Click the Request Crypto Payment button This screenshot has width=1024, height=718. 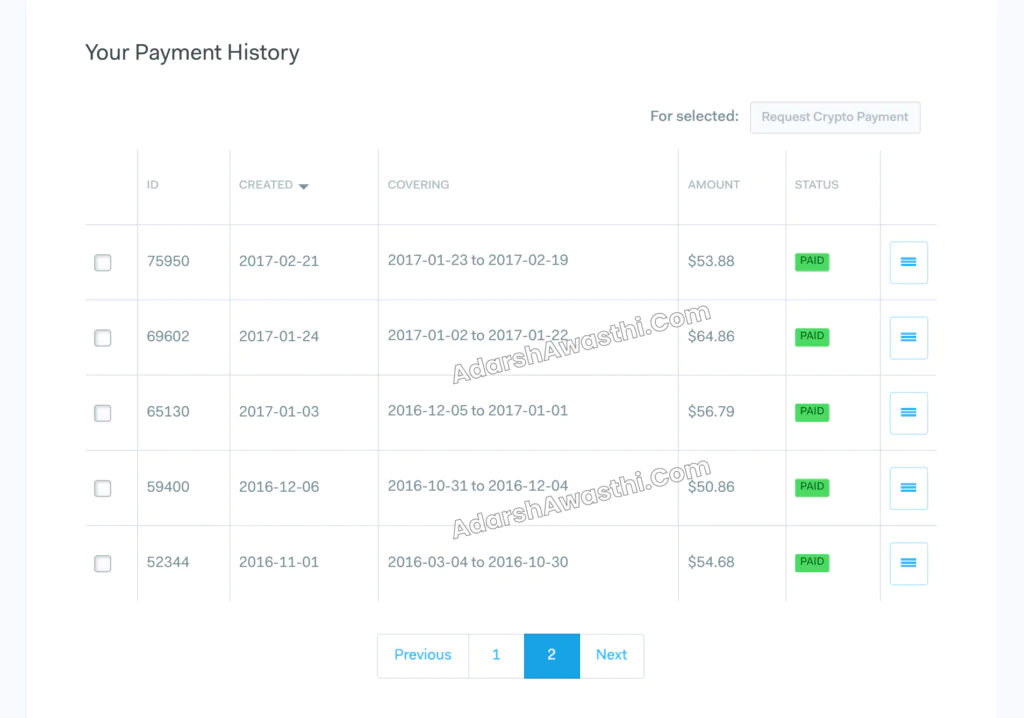(835, 117)
